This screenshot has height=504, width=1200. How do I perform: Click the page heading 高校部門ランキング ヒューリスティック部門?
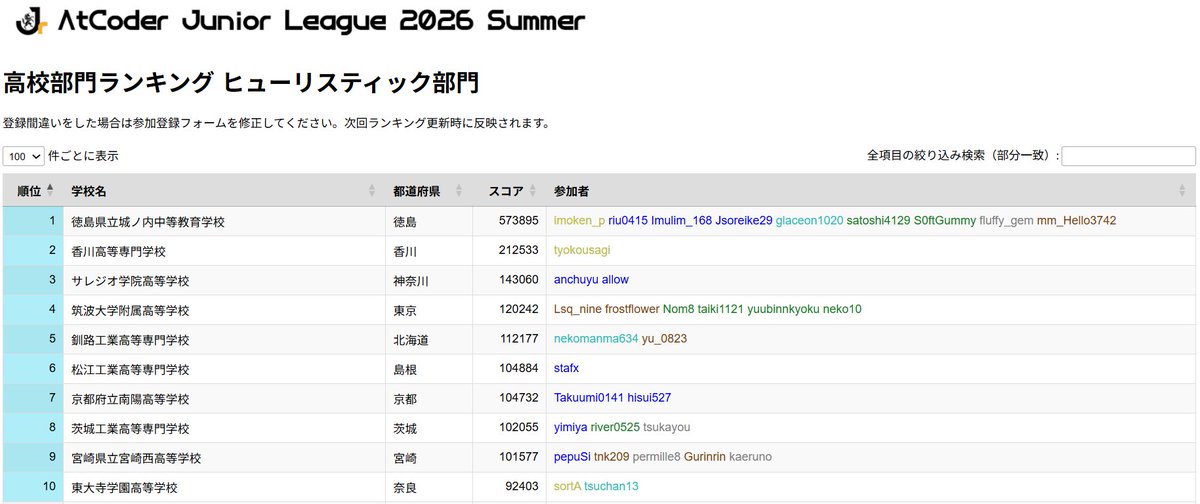point(241,83)
